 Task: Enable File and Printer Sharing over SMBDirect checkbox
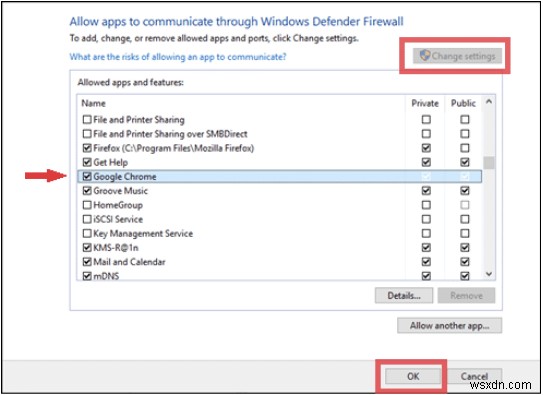pos(87,134)
